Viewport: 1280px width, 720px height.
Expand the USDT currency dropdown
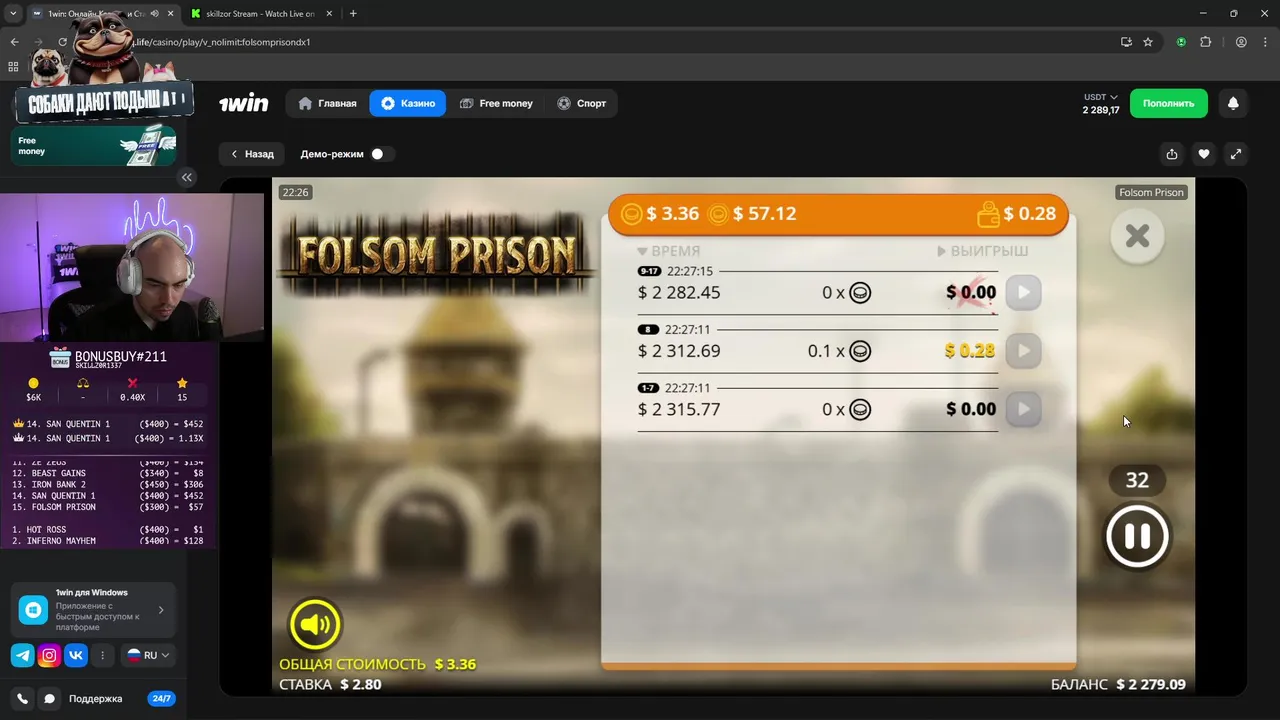click(x=1101, y=98)
